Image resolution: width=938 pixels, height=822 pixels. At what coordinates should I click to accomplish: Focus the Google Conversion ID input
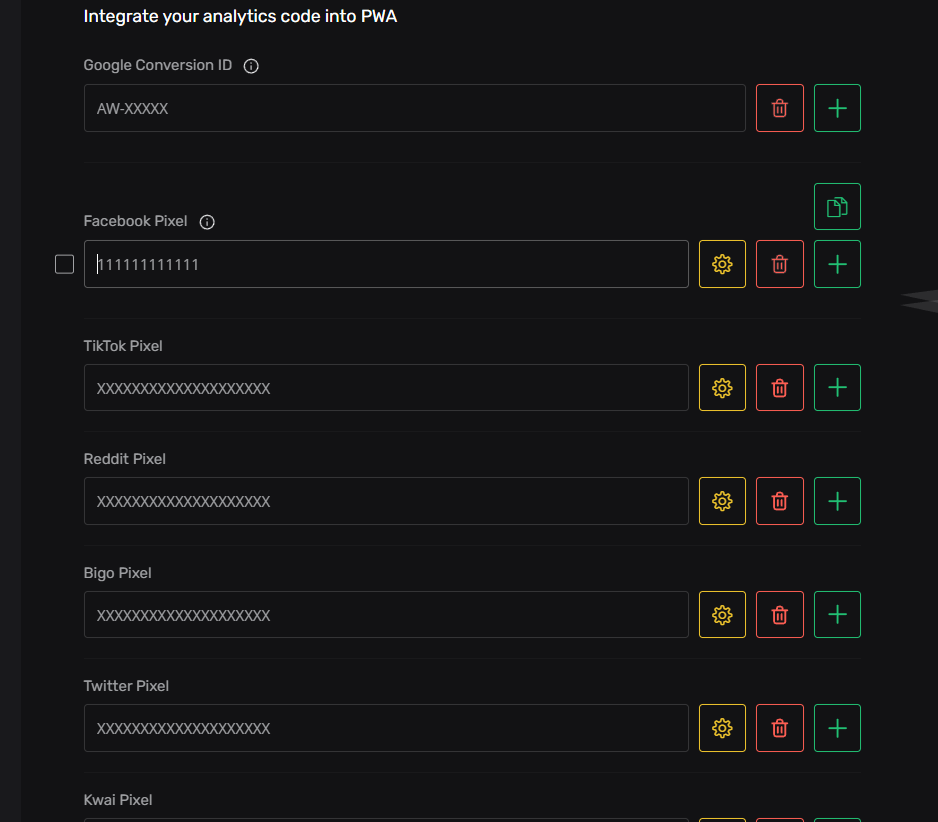(x=414, y=108)
